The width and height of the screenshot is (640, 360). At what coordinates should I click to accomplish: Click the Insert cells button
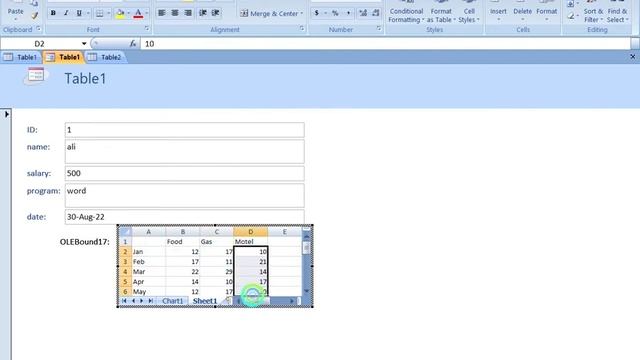pos(498,12)
